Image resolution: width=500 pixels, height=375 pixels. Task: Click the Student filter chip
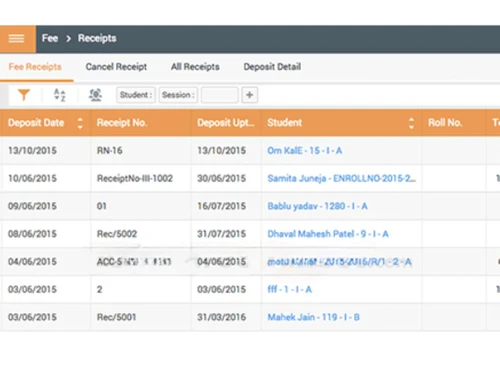136,95
